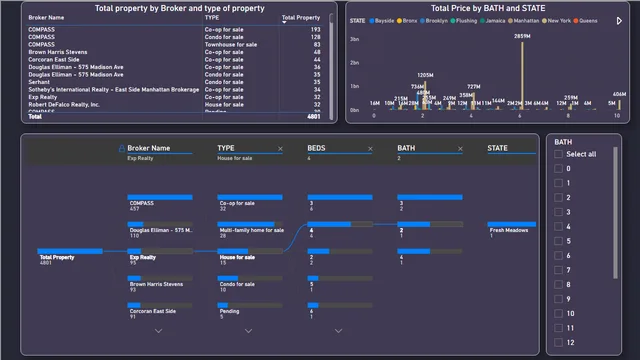Screen dimensions: 640x360
Task: Click COMPASS Townhouse for sale row
Action: [x=174, y=44]
